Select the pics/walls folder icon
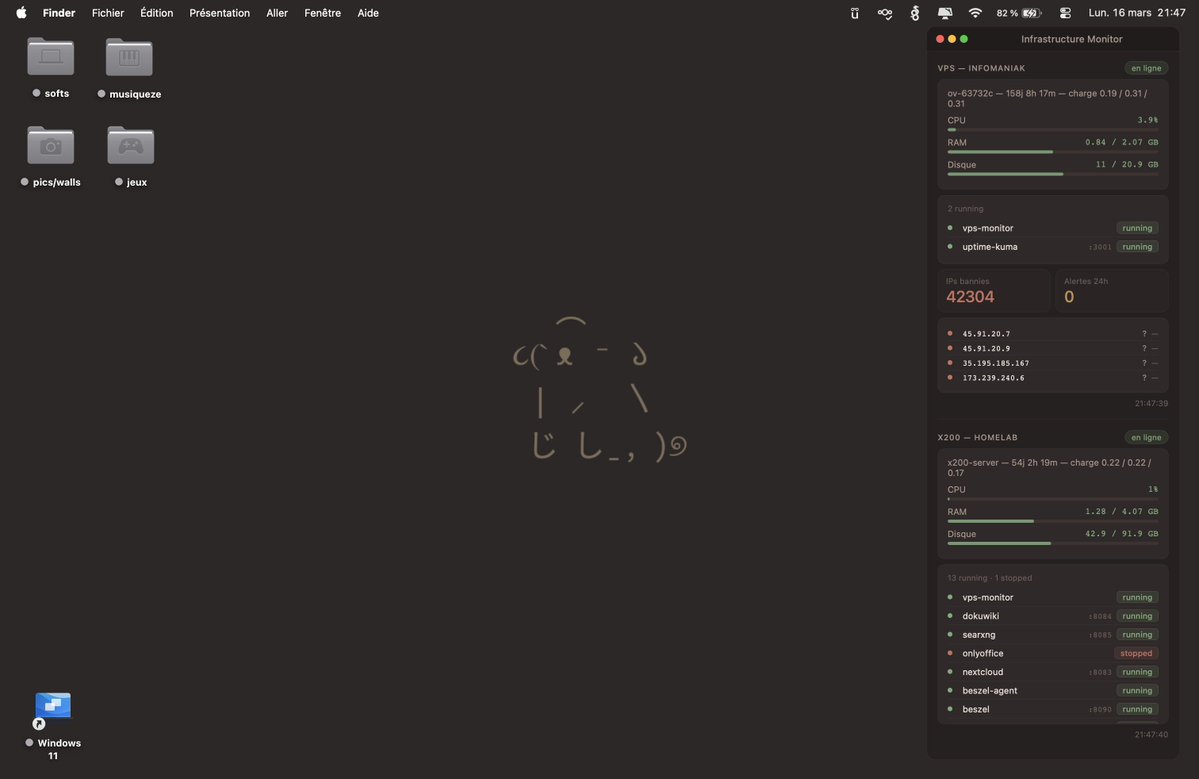This screenshot has height=779, width=1199. (x=50, y=145)
